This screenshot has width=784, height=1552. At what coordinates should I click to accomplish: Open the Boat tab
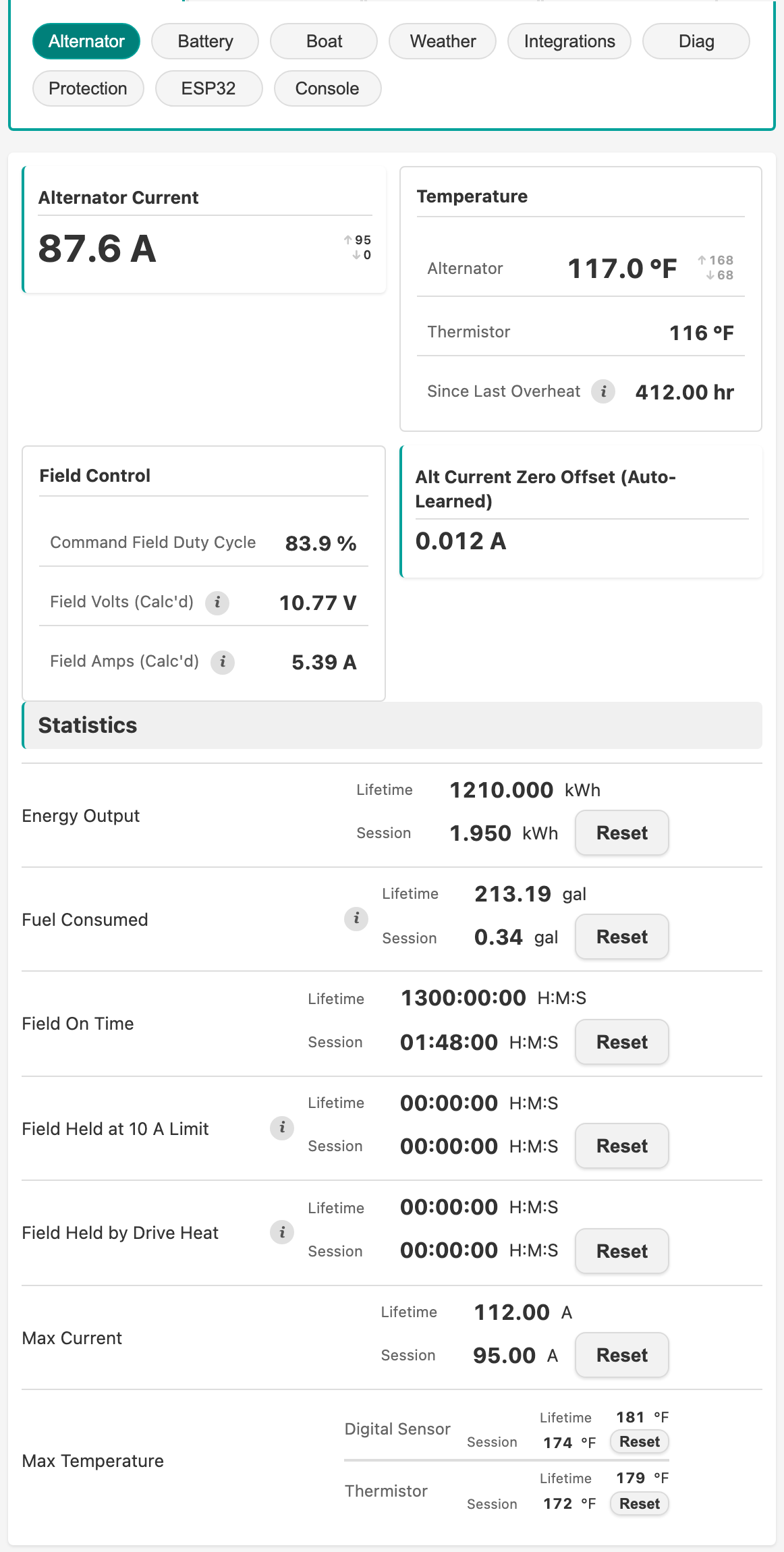[324, 41]
